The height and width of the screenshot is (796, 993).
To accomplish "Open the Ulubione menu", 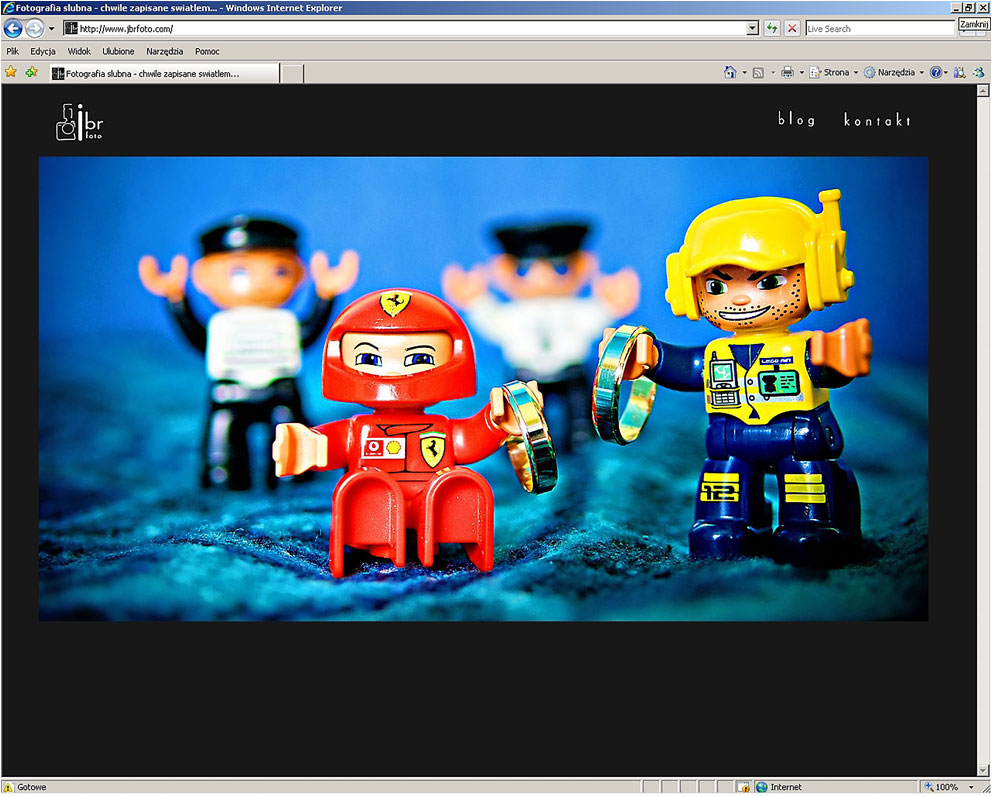I will coord(118,51).
